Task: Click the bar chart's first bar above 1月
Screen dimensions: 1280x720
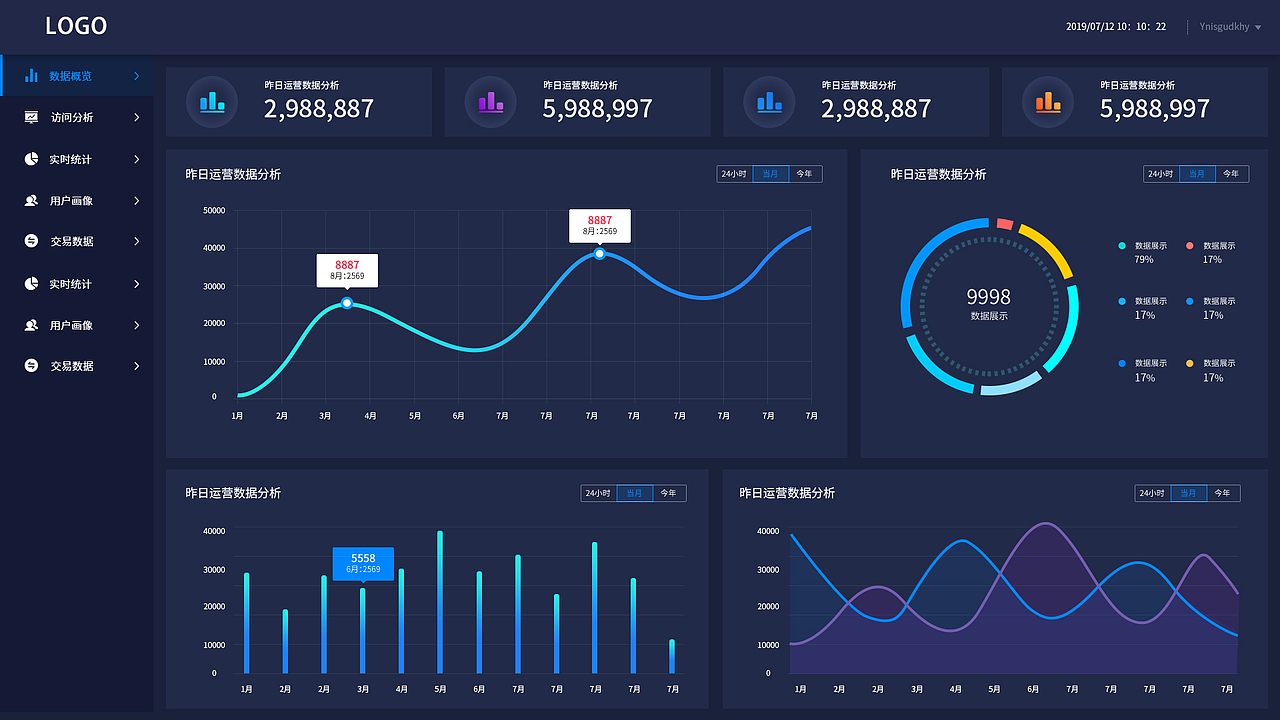Action: pyautogui.click(x=247, y=623)
